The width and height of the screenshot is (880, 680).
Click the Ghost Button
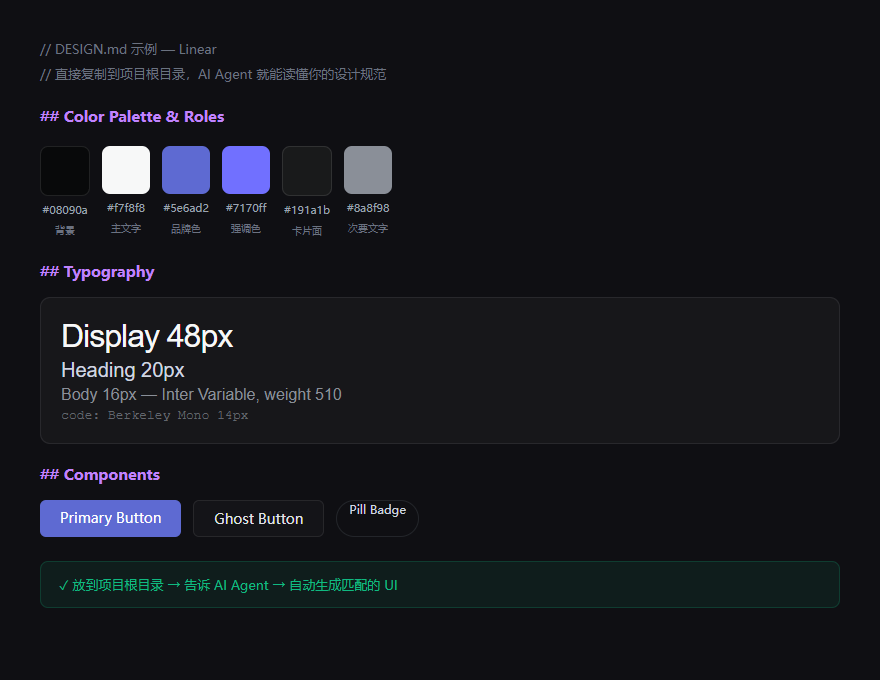(258, 518)
